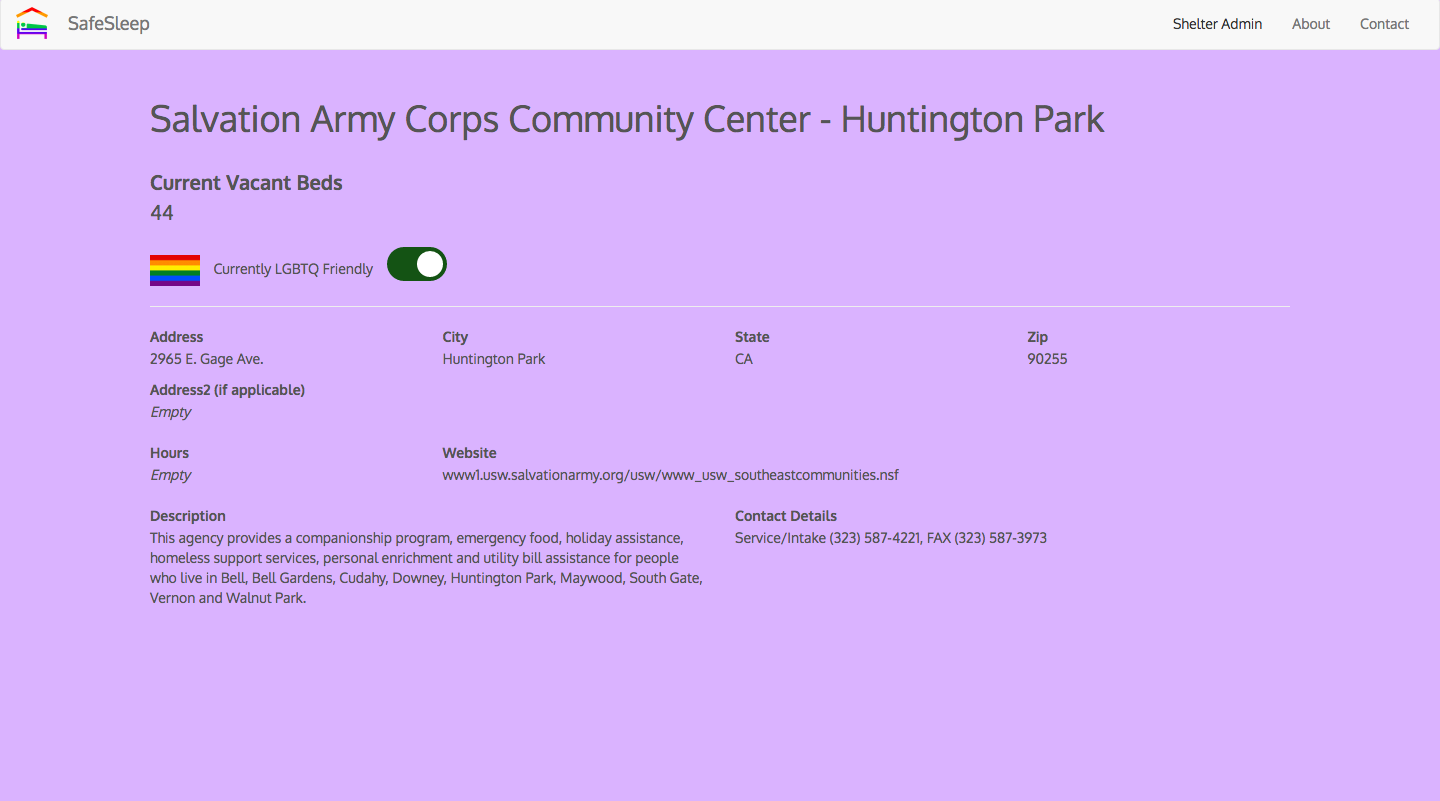Image resolution: width=1440 pixels, height=801 pixels.
Task: Click the Zip field label
Action: point(1037,337)
